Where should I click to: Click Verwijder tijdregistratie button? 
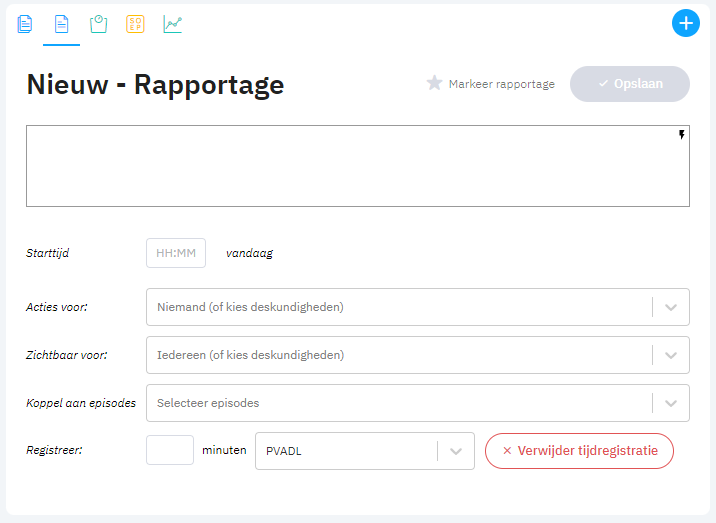click(x=579, y=451)
